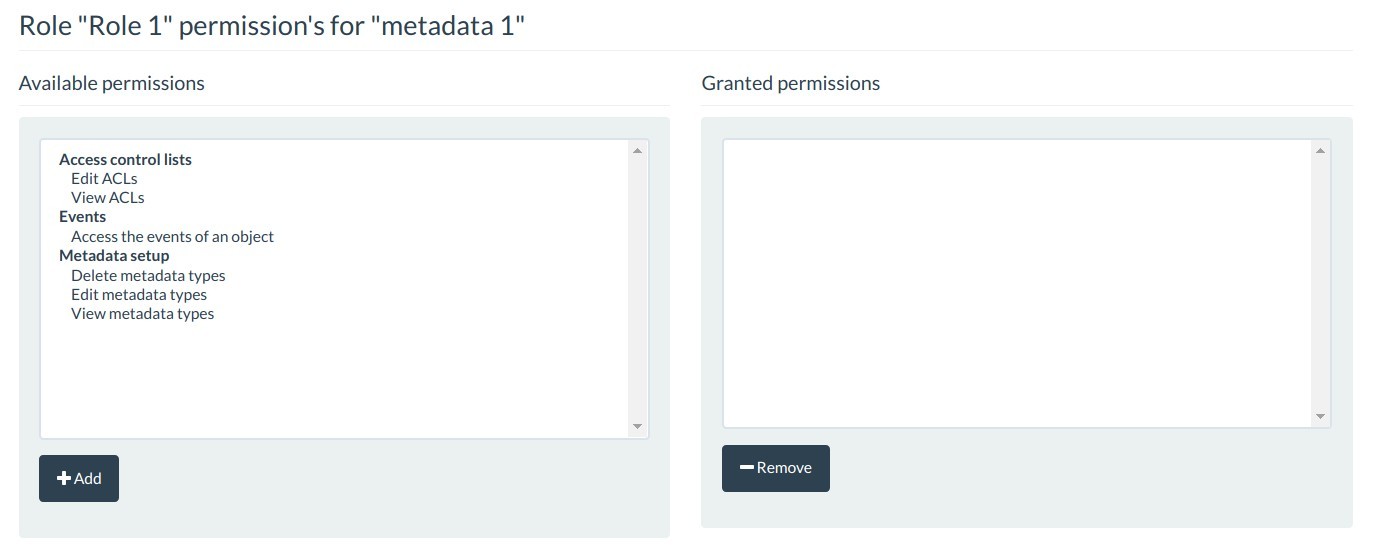Screen dimensions: 1397x555
Task: Click down arrow of Granted permissions scrollbar
Action: click(1320, 416)
